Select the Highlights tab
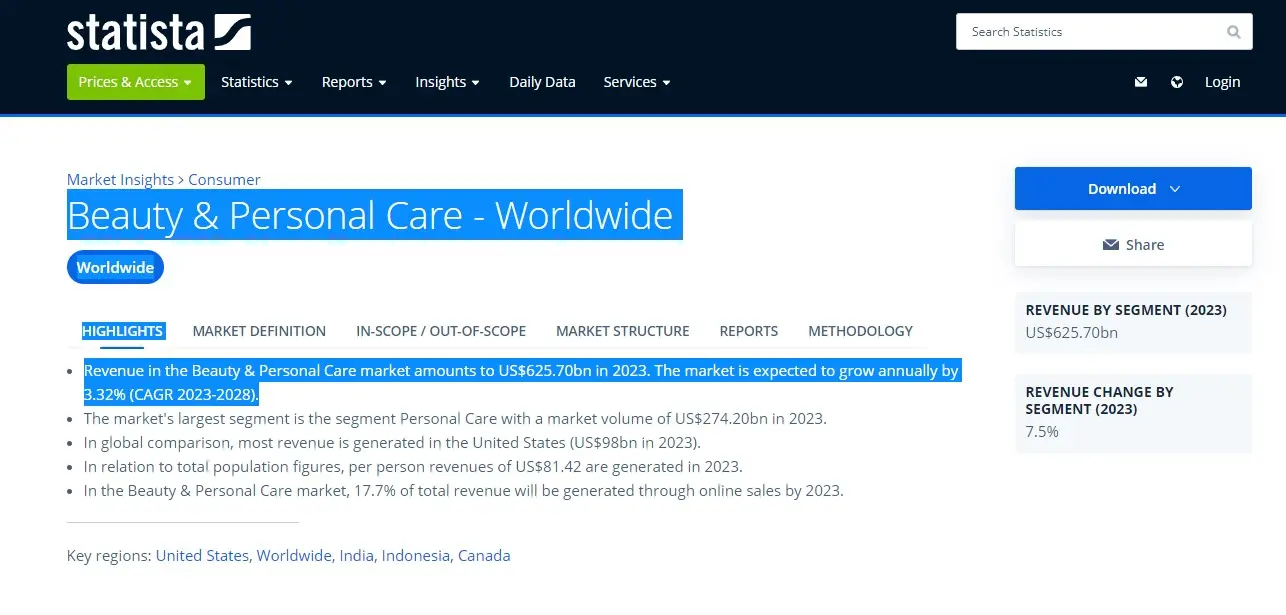The height and width of the screenshot is (615, 1286). coord(123,331)
